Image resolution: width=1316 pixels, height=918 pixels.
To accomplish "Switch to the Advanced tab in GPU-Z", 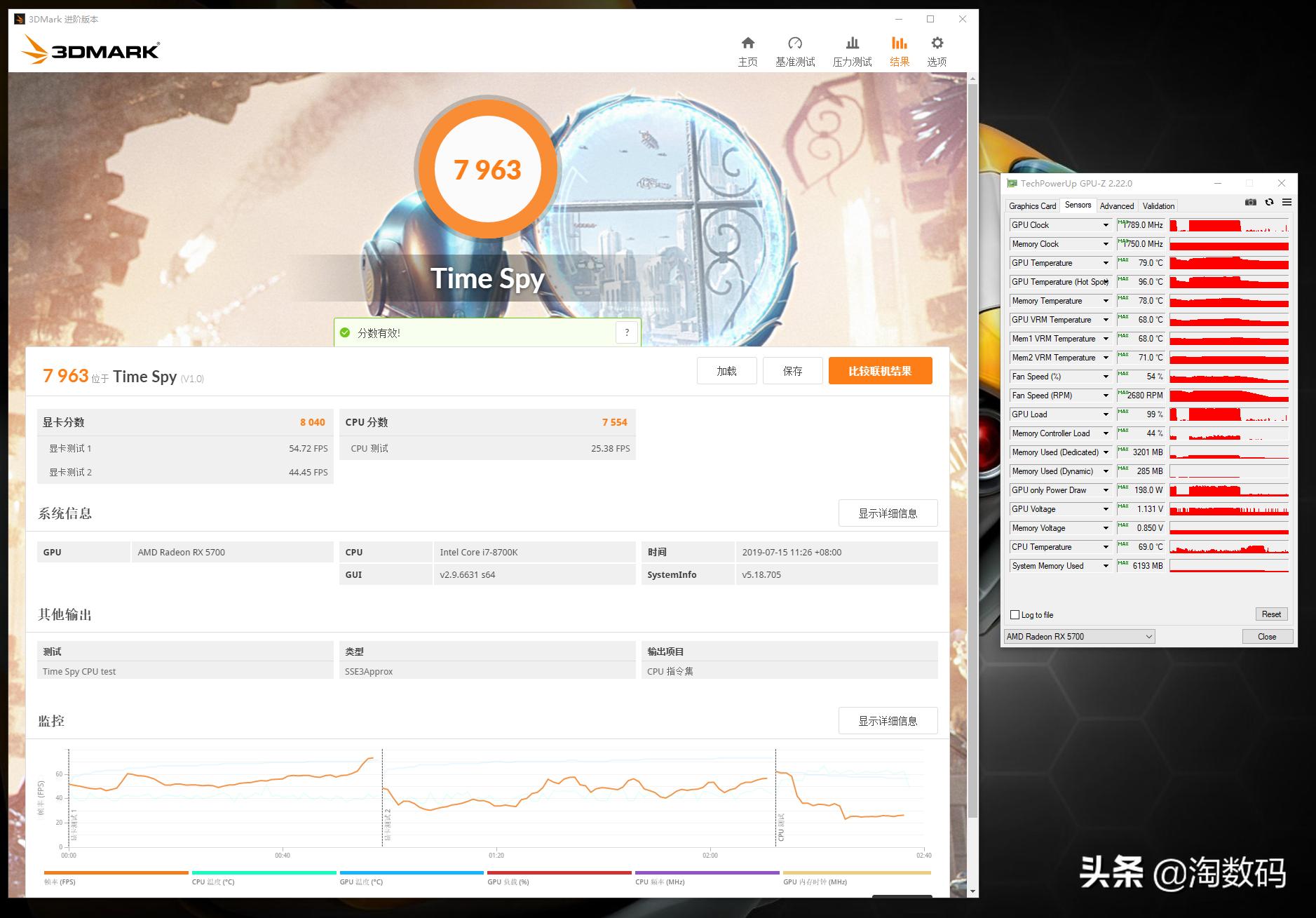I will click(x=1116, y=205).
